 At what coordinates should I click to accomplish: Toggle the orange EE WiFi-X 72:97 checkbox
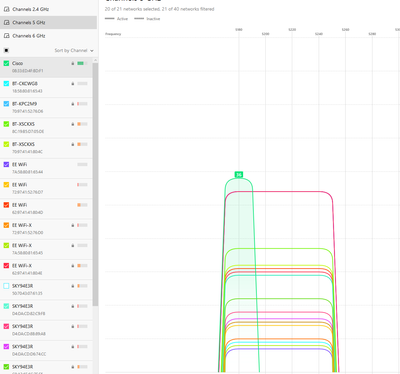point(6,225)
